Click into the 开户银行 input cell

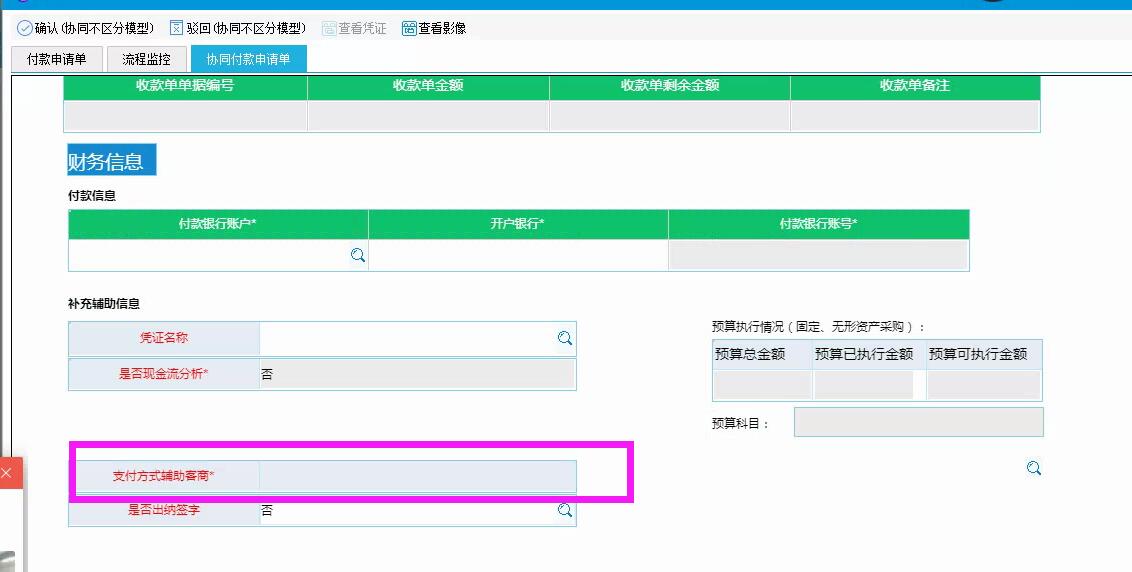pos(518,256)
